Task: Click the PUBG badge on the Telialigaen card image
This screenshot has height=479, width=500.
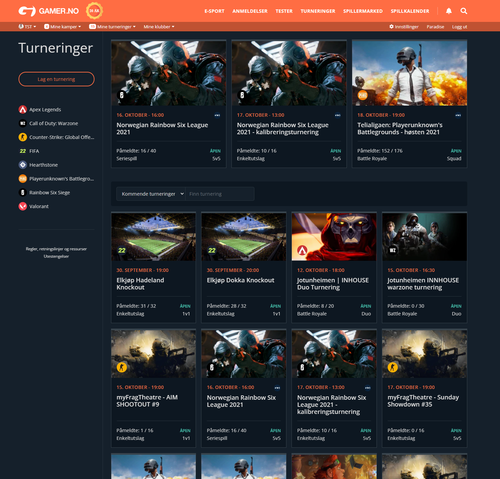Action: pos(362,95)
